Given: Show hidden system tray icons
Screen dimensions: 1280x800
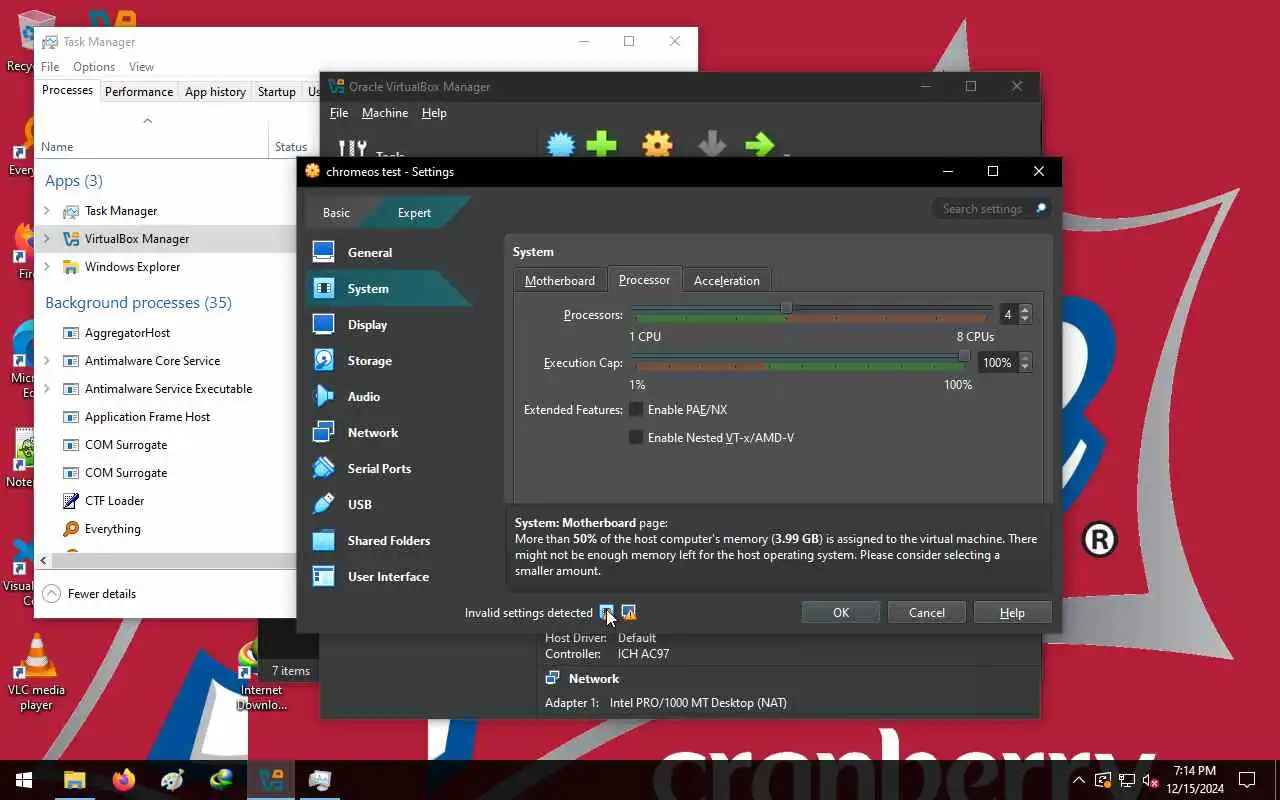Looking at the screenshot, I should pyautogui.click(x=1079, y=780).
